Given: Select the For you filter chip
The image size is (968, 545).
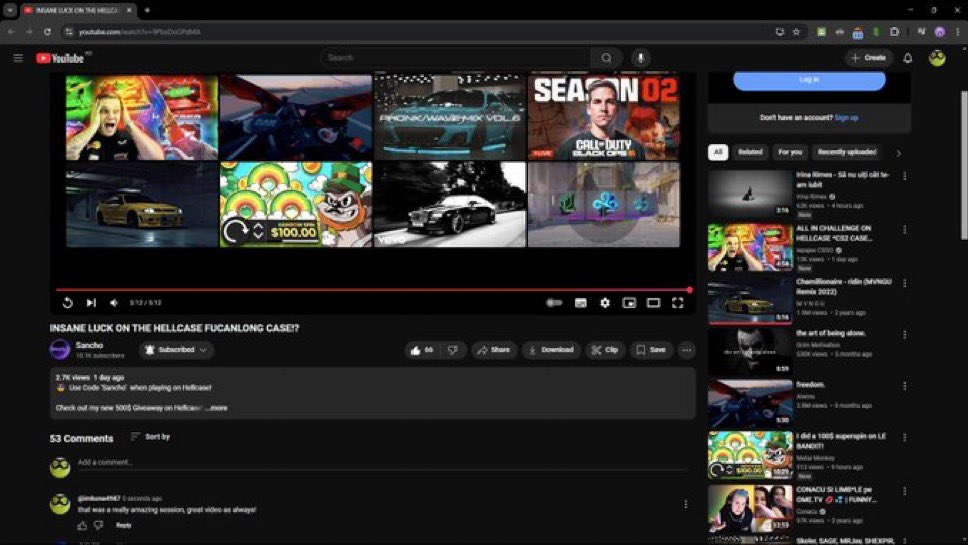Looking at the screenshot, I should point(790,152).
